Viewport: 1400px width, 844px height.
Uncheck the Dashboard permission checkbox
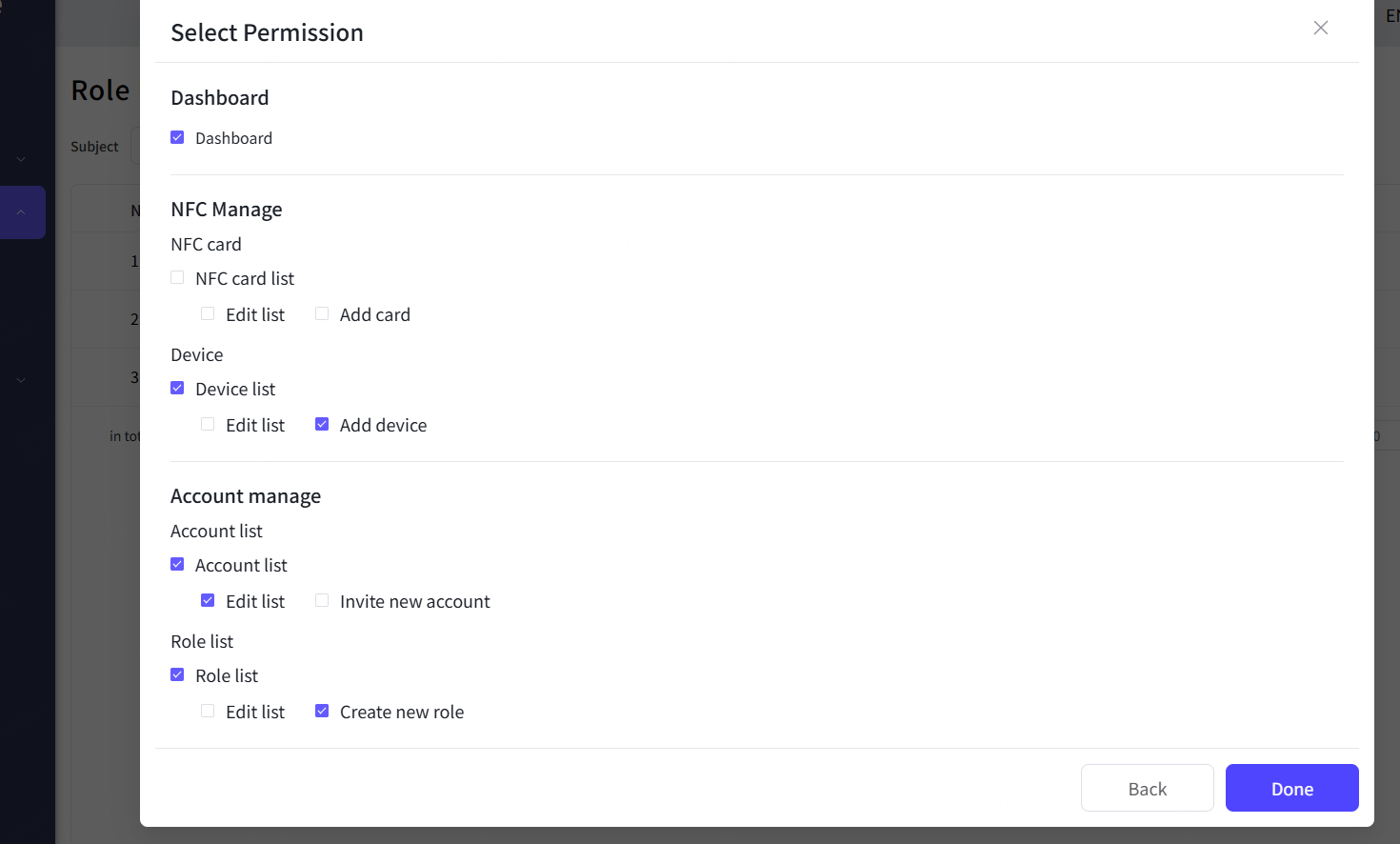(177, 137)
